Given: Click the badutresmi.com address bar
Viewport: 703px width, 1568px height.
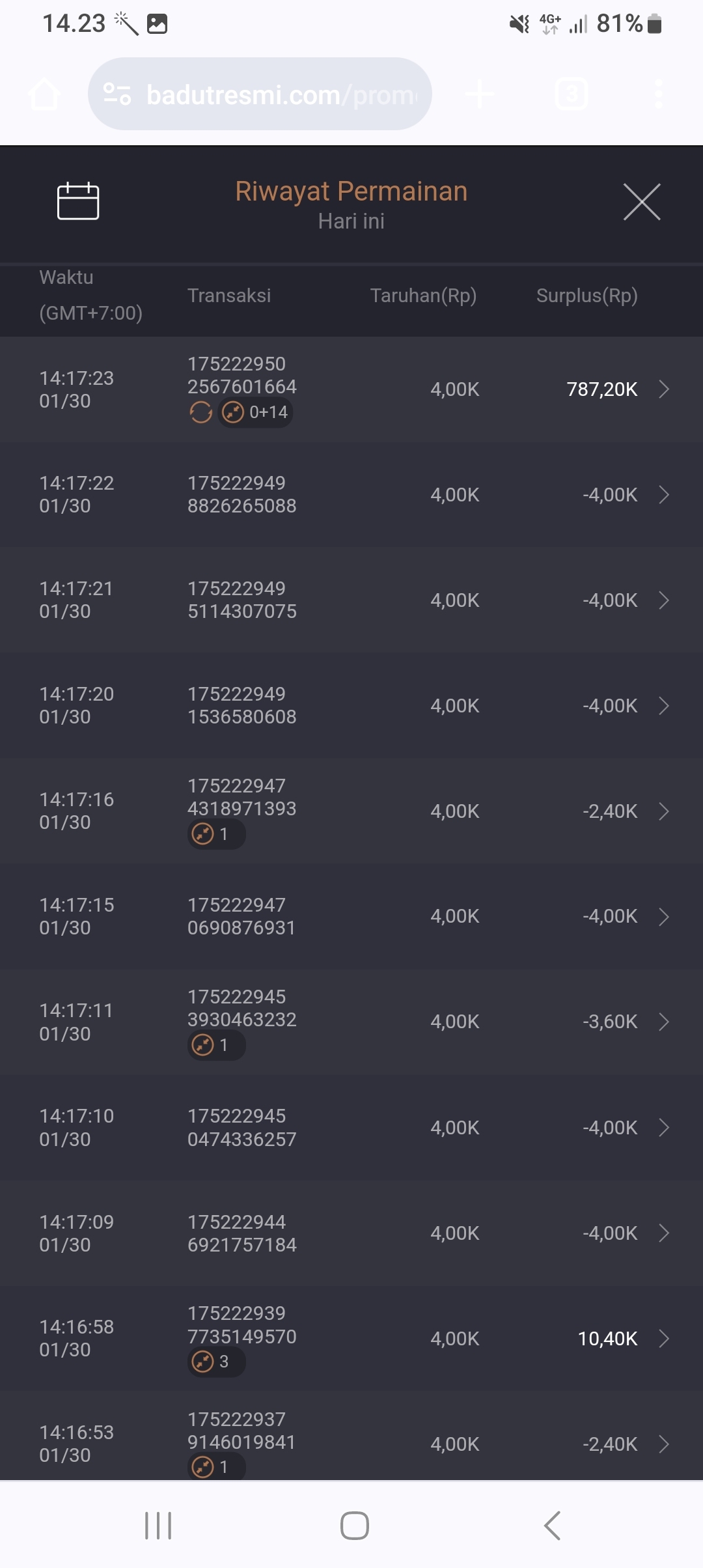Looking at the screenshot, I should [280, 94].
